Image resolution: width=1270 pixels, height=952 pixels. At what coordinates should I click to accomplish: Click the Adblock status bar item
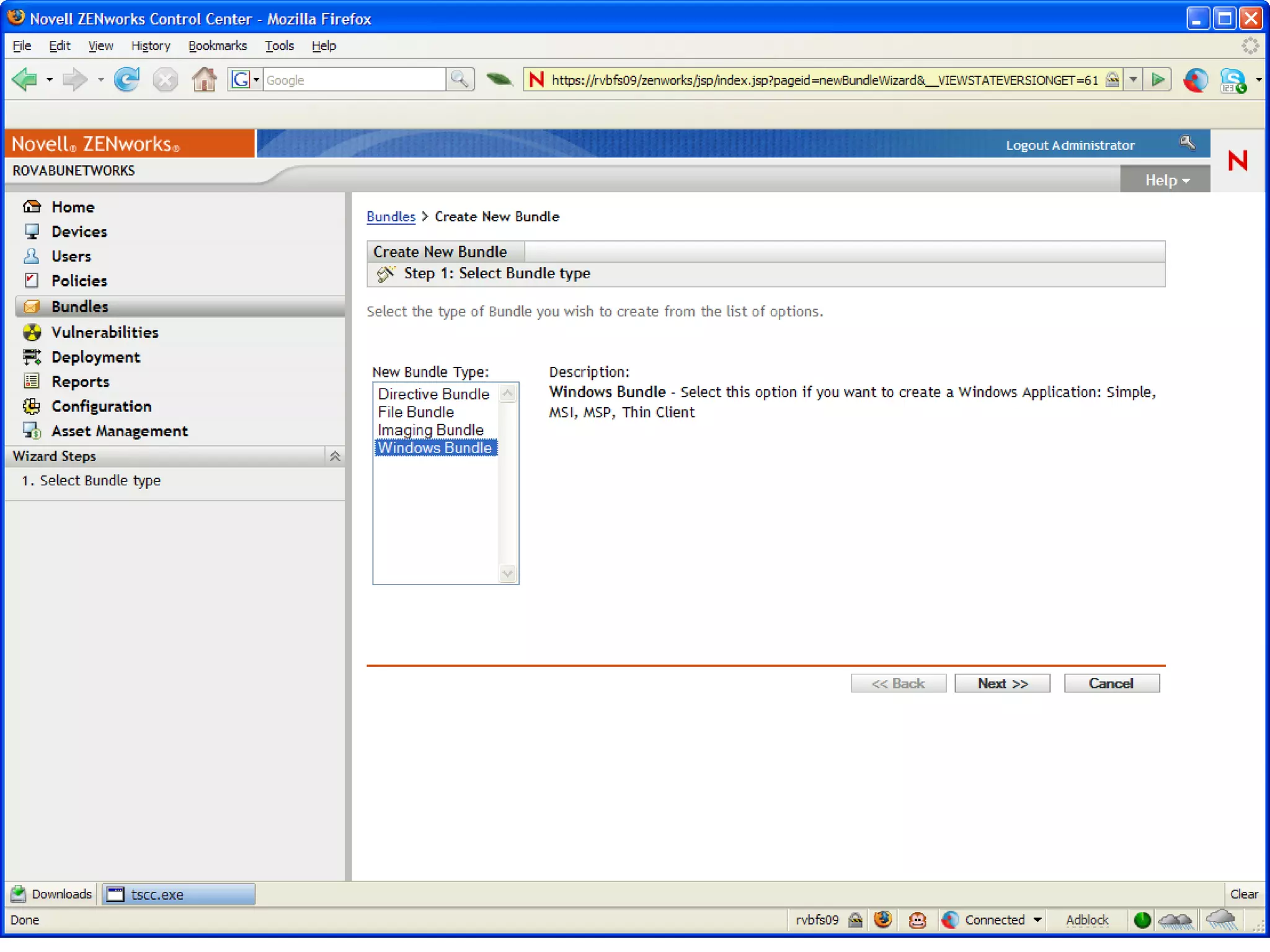coord(1086,920)
